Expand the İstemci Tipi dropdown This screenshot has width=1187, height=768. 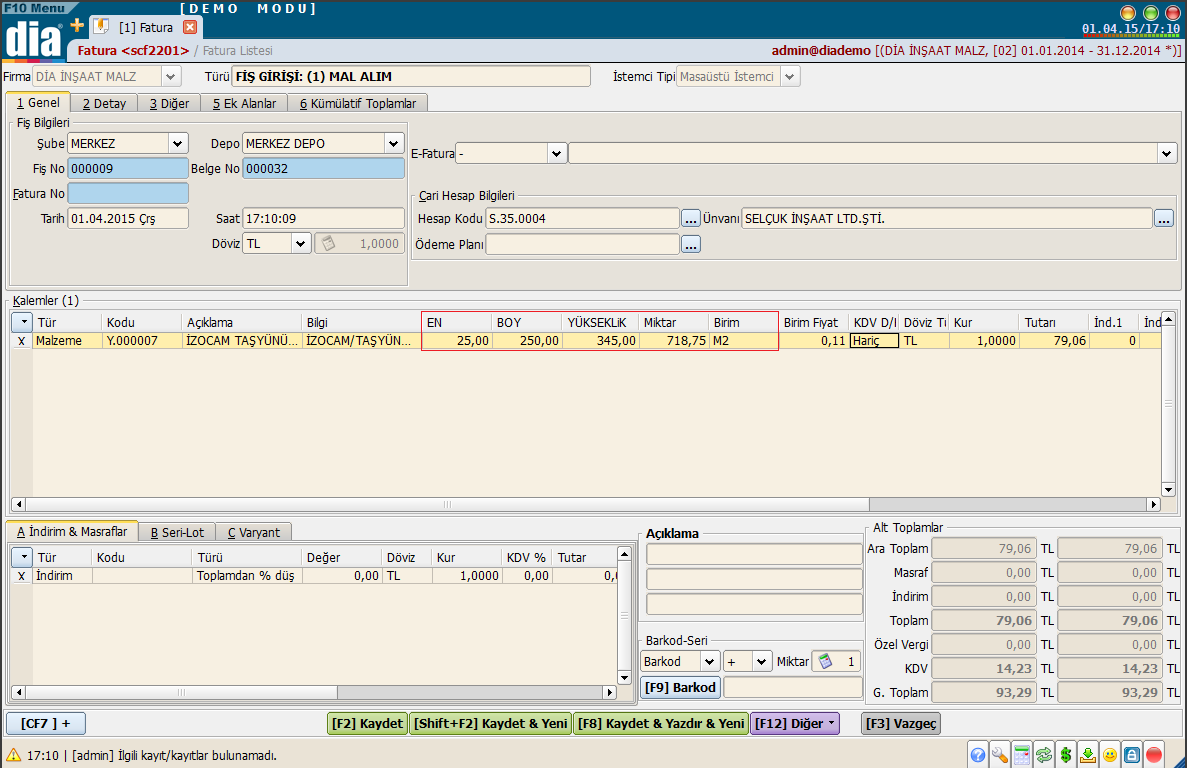pos(790,76)
